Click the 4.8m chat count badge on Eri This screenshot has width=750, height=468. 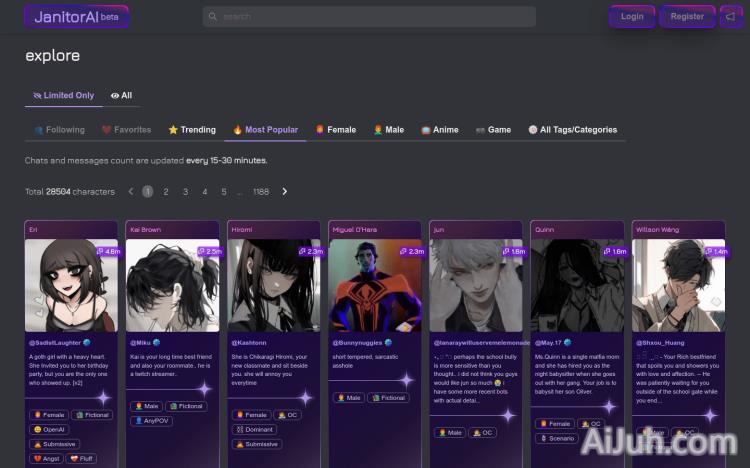[x=108, y=252]
